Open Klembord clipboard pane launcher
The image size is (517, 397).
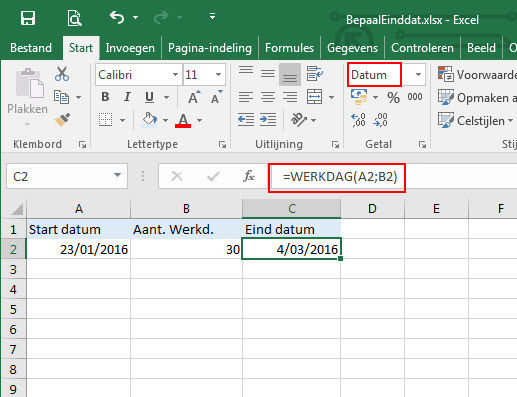[x=82, y=145]
